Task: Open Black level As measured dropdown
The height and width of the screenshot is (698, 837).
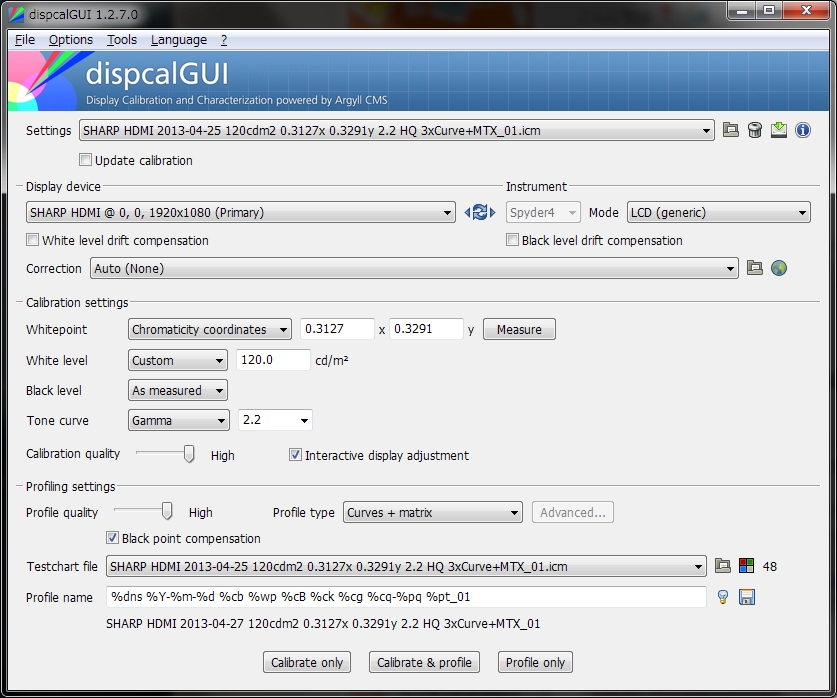Action: (x=178, y=390)
